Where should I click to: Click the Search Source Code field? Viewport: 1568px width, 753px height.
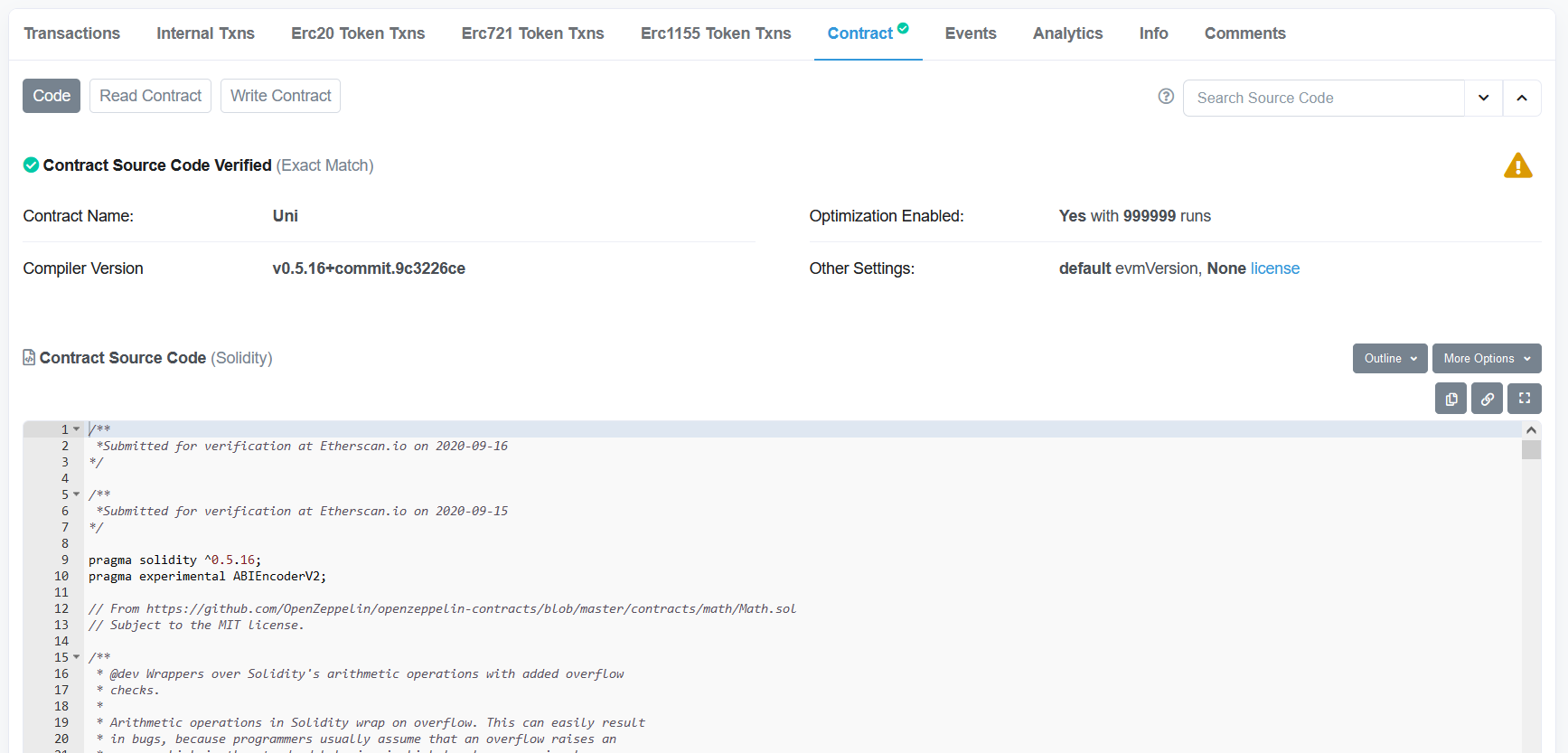click(x=1323, y=98)
